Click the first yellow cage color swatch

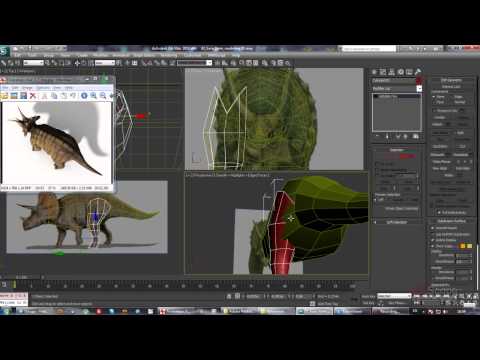[463, 246]
